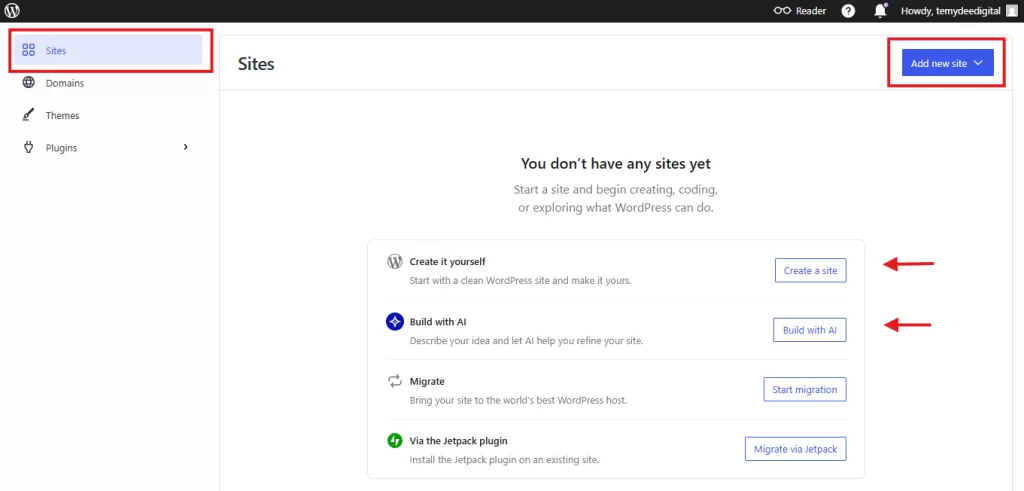The width and height of the screenshot is (1024, 491).
Task: Select Themes in the sidebar
Action: pos(108,115)
